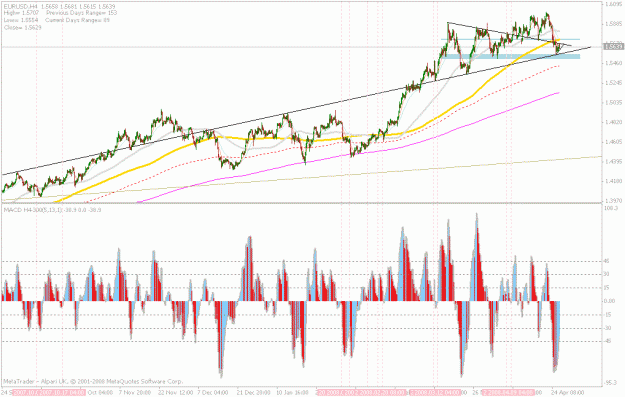
Task: Click the MACD 0.00 level label
Action: pos(609,301)
